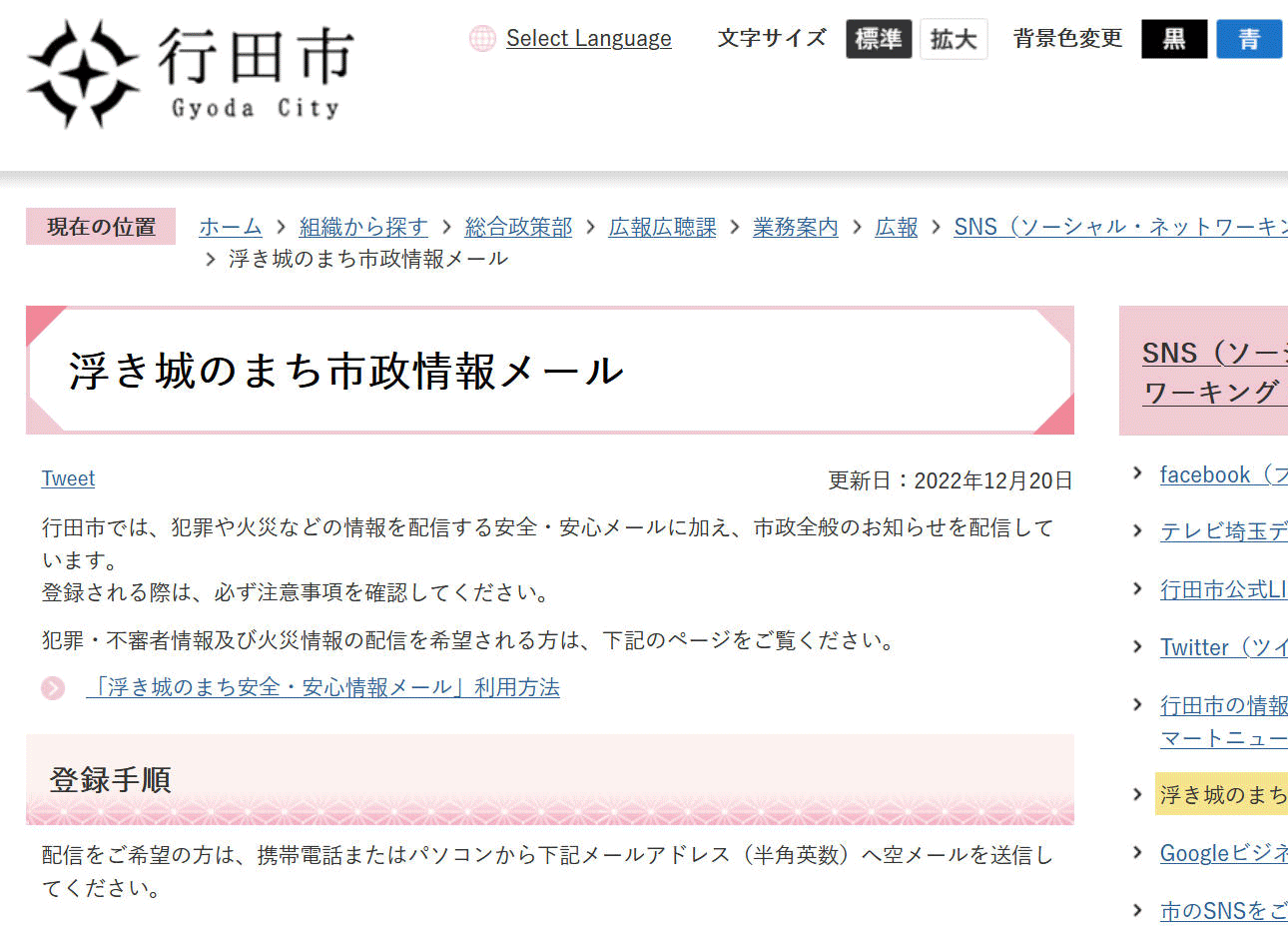The height and width of the screenshot is (926, 1288).
Task: Change background color to black (黒)
Action: click(x=1173, y=39)
